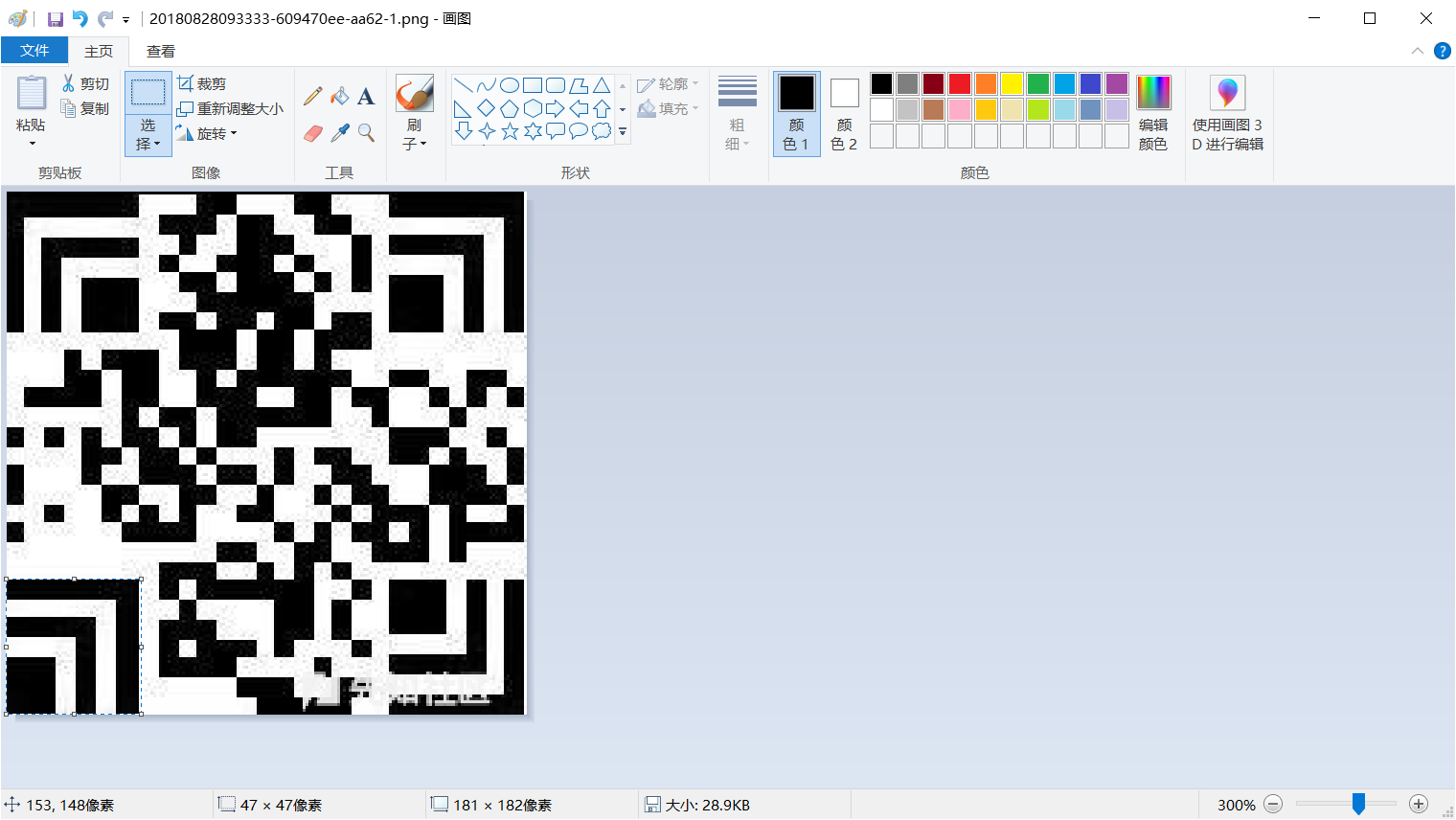Choose the Five-point star shape
Image resolution: width=1456 pixels, height=820 pixels.
[x=510, y=131]
